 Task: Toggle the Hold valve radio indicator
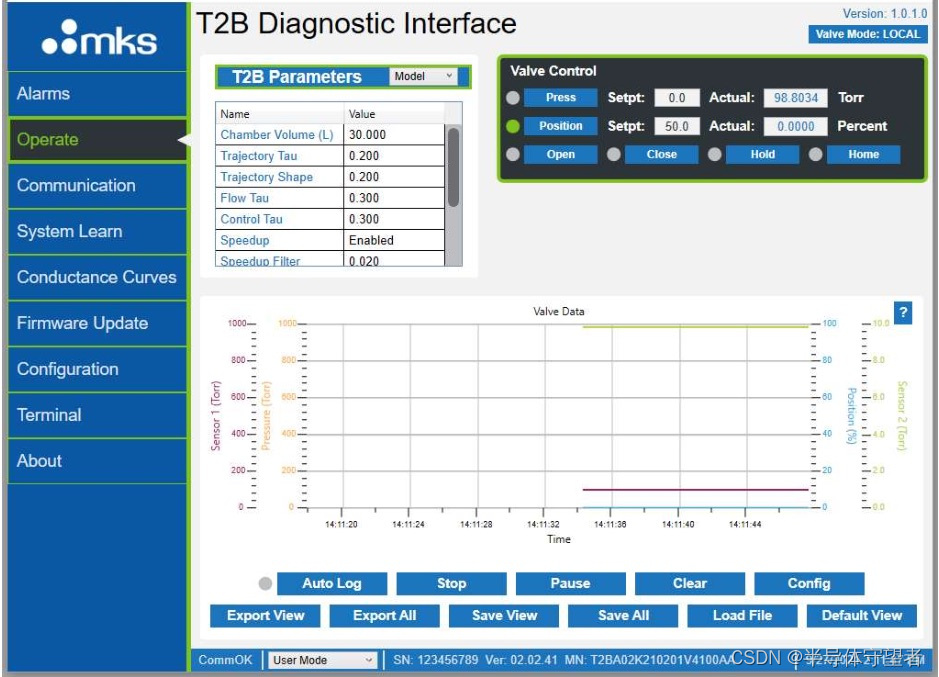pos(714,155)
